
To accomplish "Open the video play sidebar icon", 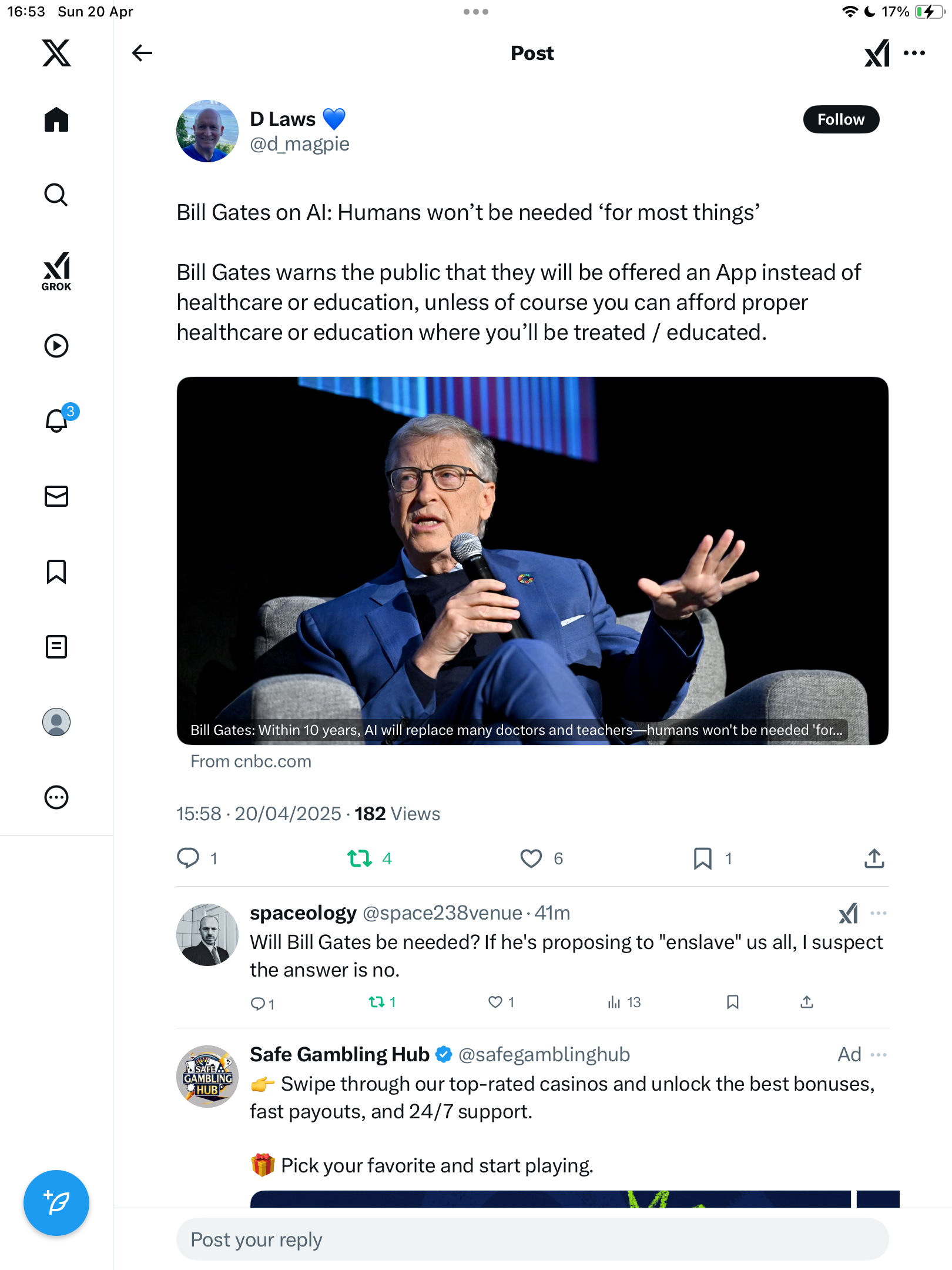I will pos(56,346).
